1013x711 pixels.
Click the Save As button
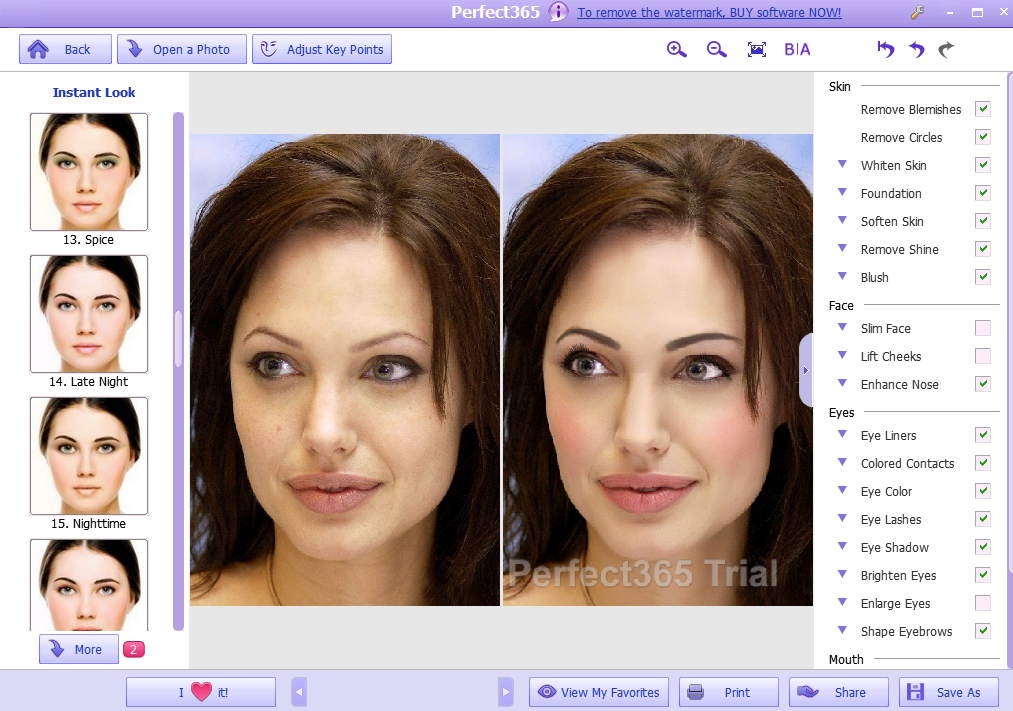(x=948, y=692)
